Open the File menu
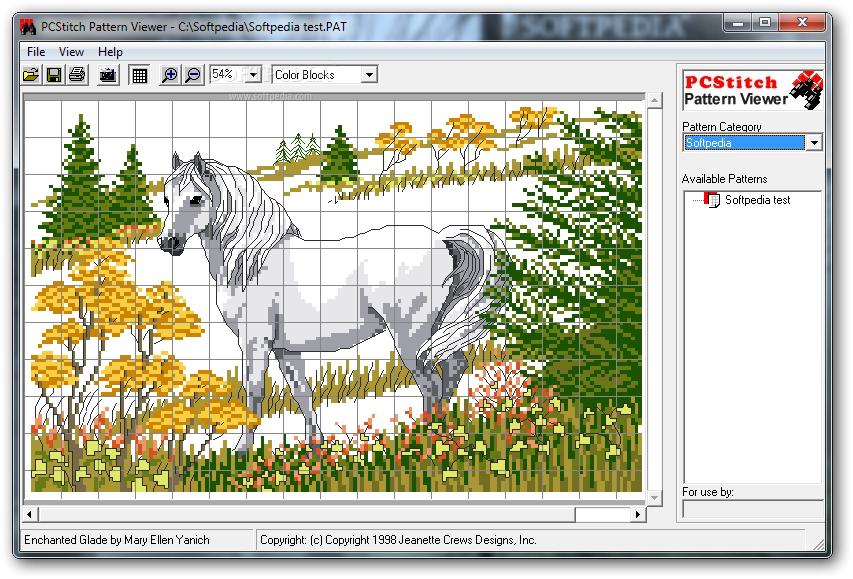Screen dimensions: 853x579 pyautogui.click(x=36, y=52)
